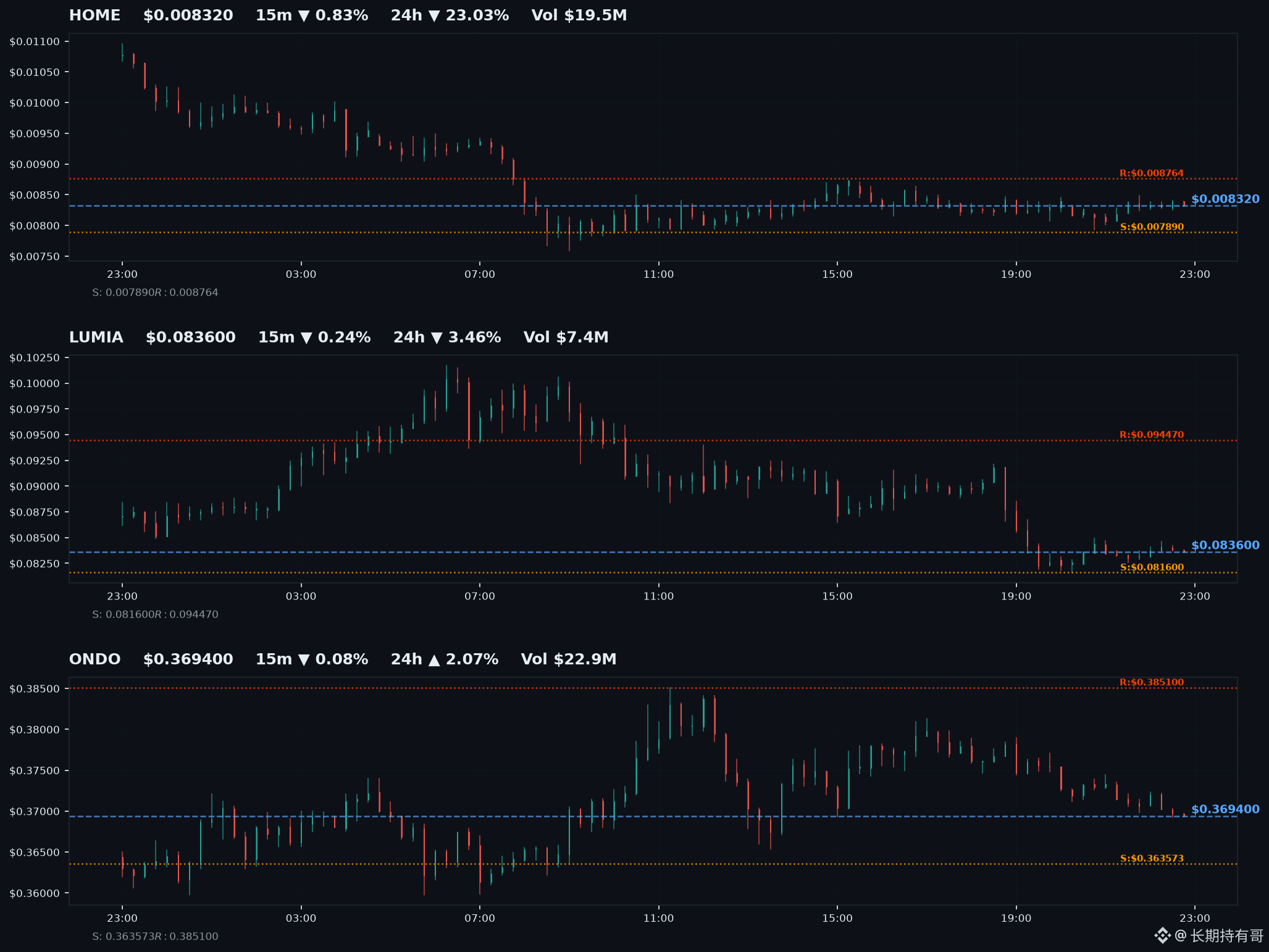
Task: Select the S:$0.081600 support label
Action: coord(1152,567)
